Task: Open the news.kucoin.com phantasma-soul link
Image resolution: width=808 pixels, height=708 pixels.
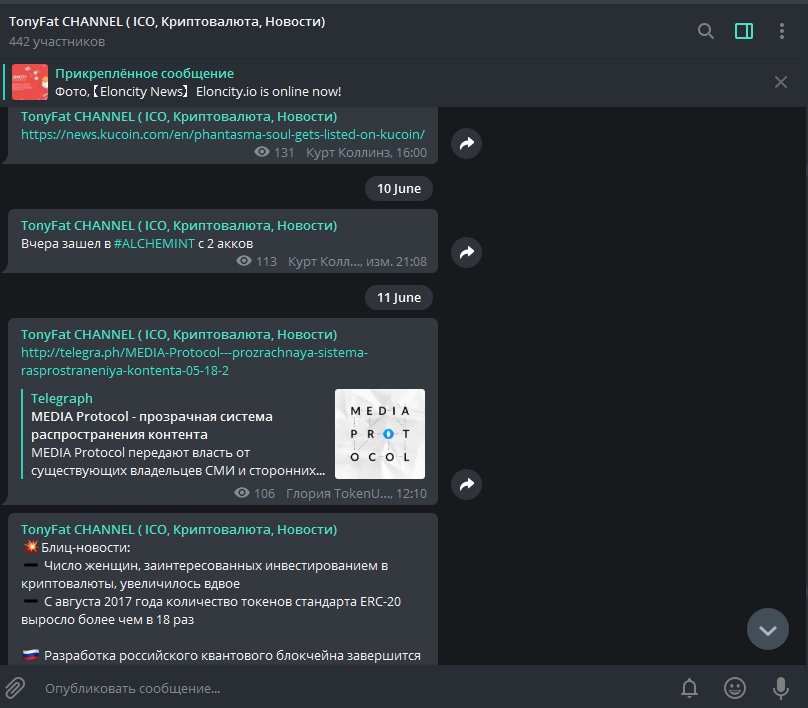Action: pos(223,134)
